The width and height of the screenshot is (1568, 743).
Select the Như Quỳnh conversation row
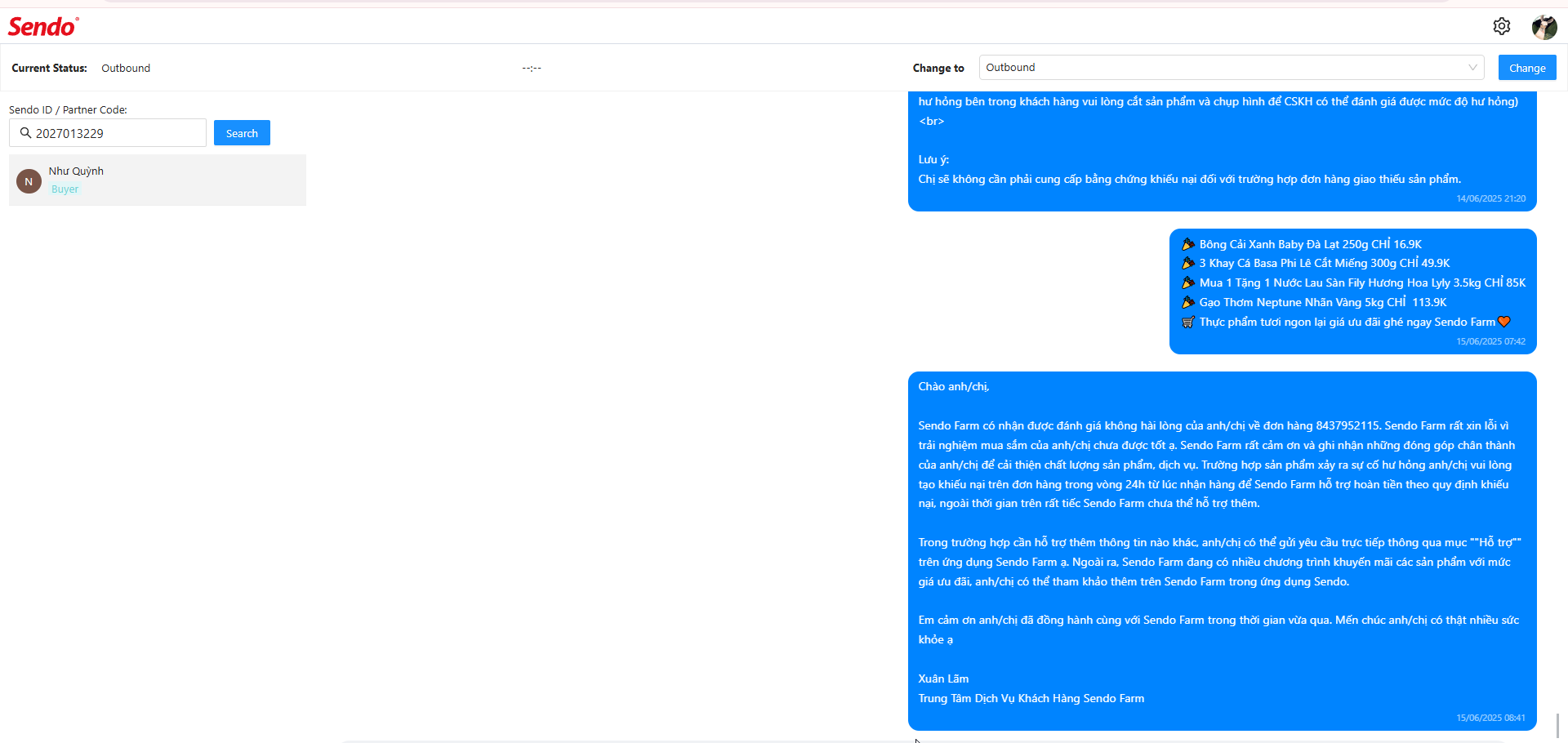click(158, 180)
